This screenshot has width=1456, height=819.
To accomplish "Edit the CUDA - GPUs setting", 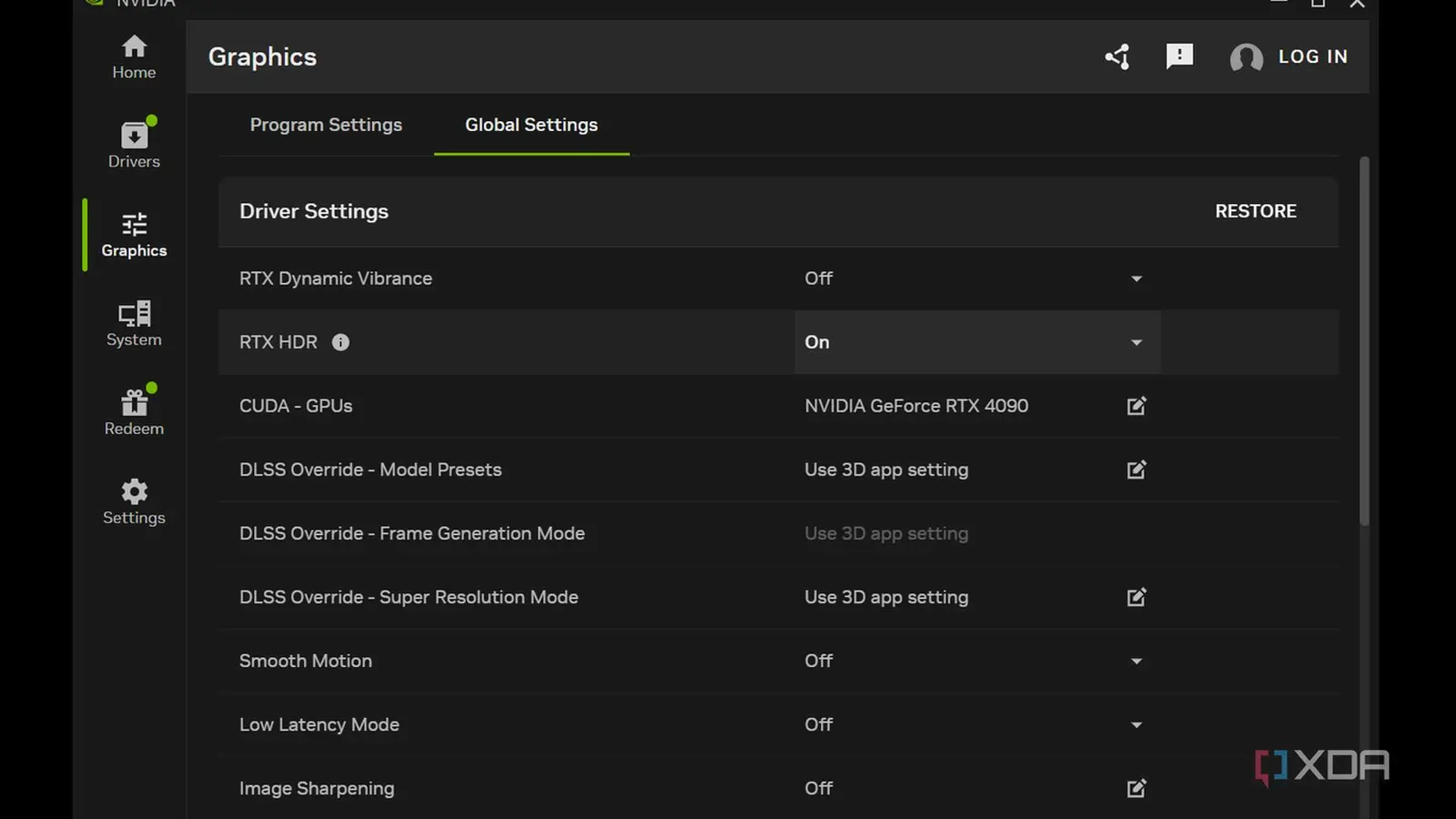I will 1137,406.
